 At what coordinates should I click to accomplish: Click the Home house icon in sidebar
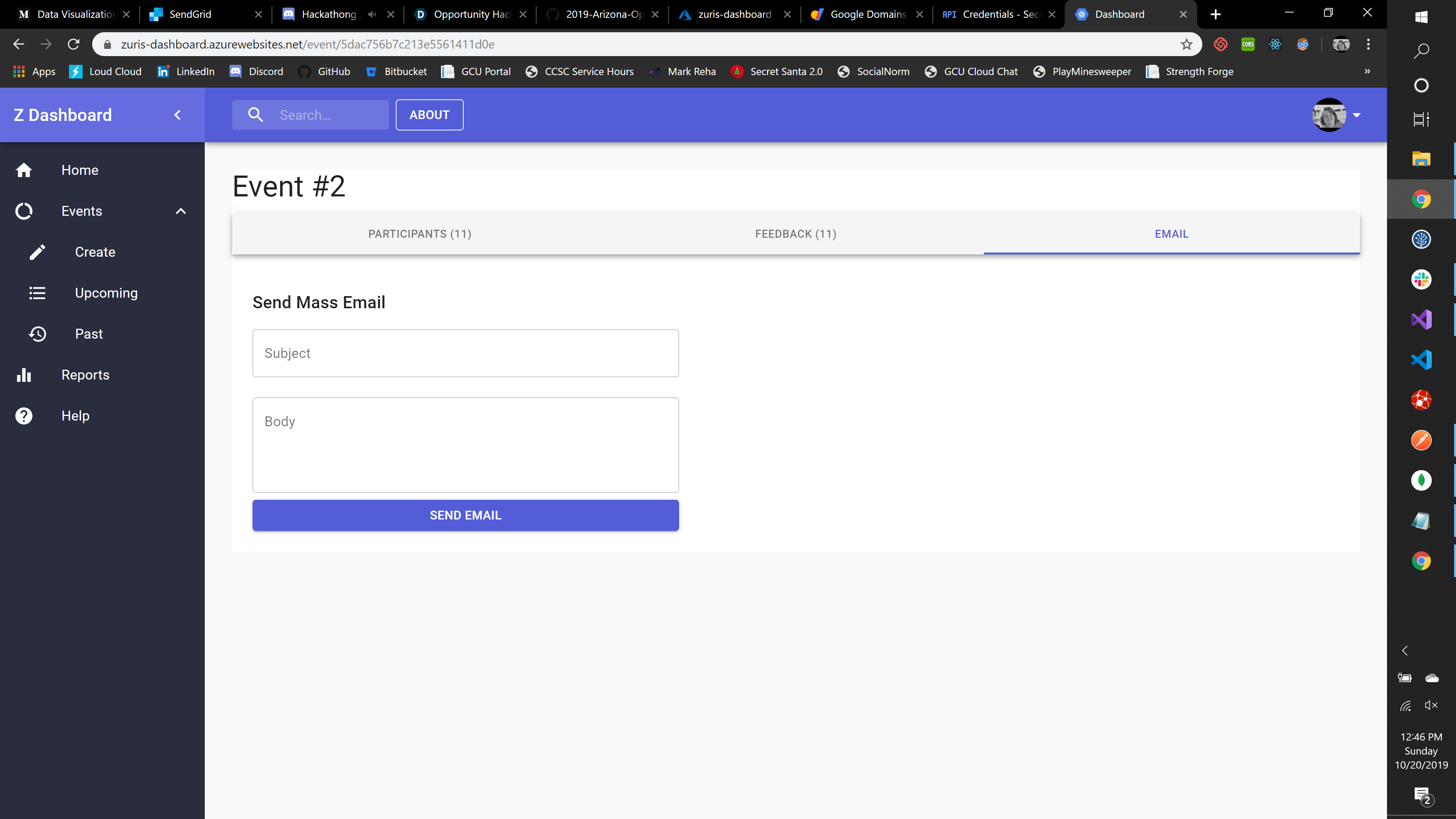coord(24,170)
